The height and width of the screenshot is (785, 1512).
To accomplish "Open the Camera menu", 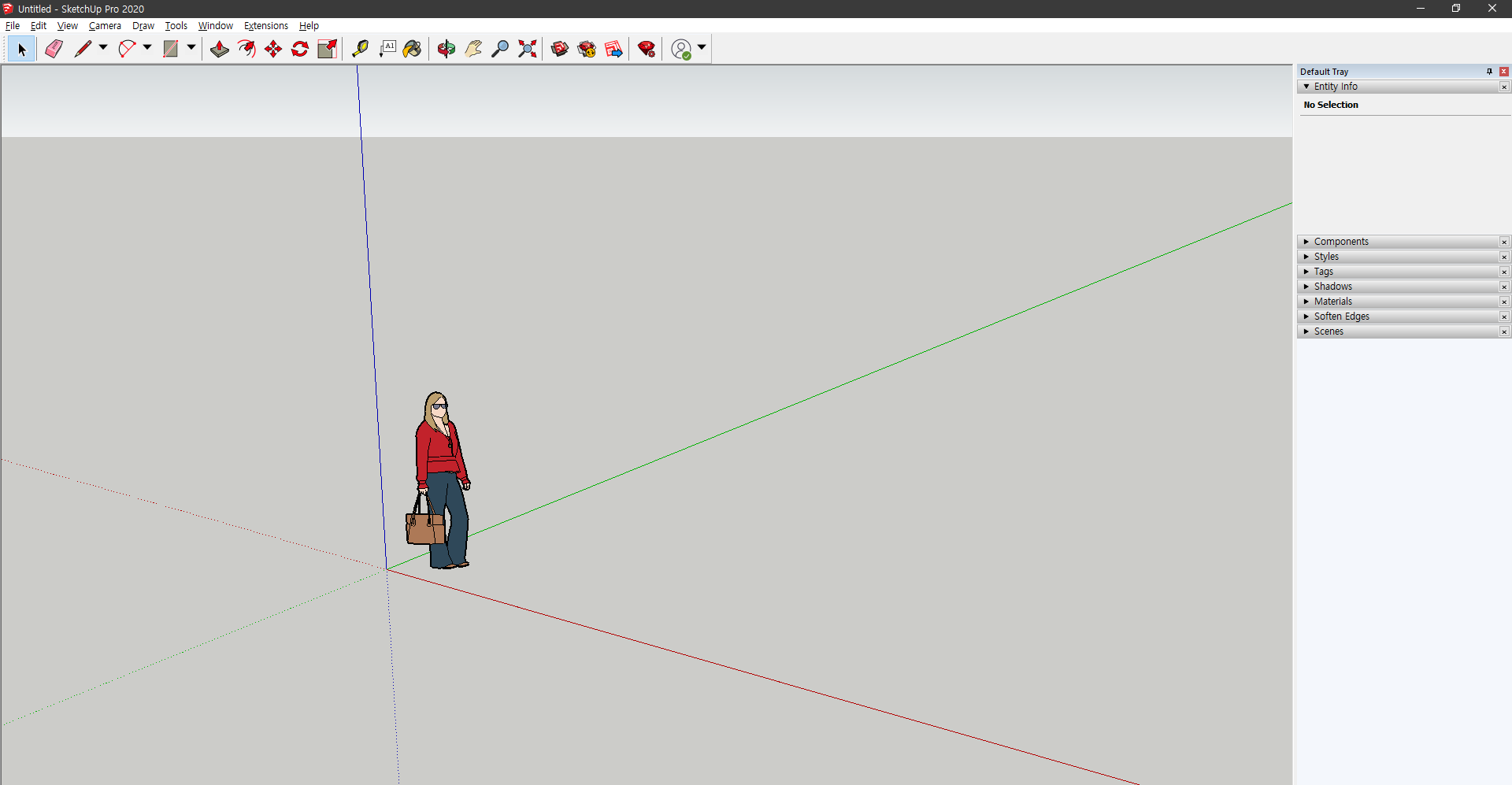I will (x=105, y=26).
